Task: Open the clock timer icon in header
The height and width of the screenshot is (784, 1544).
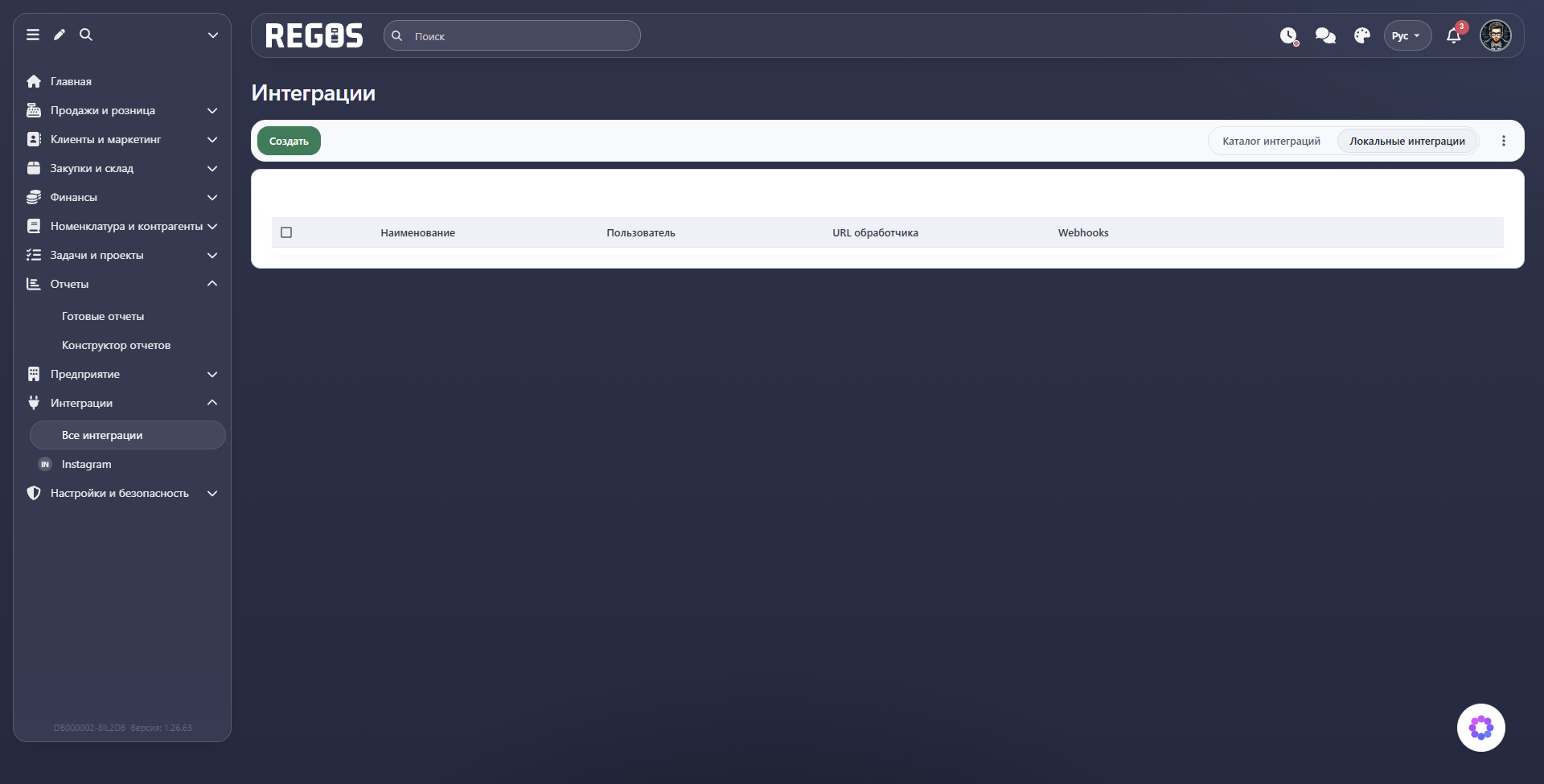Action: (x=1289, y=36)
